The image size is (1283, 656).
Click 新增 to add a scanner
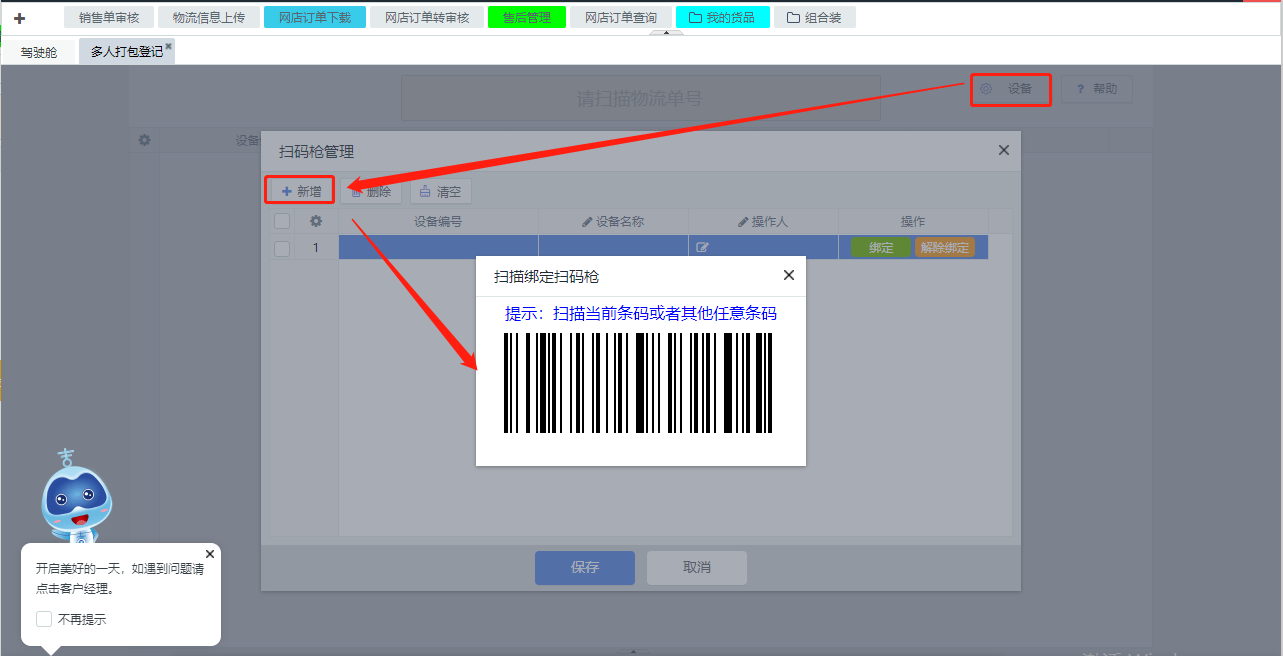(x=300, y=191)
